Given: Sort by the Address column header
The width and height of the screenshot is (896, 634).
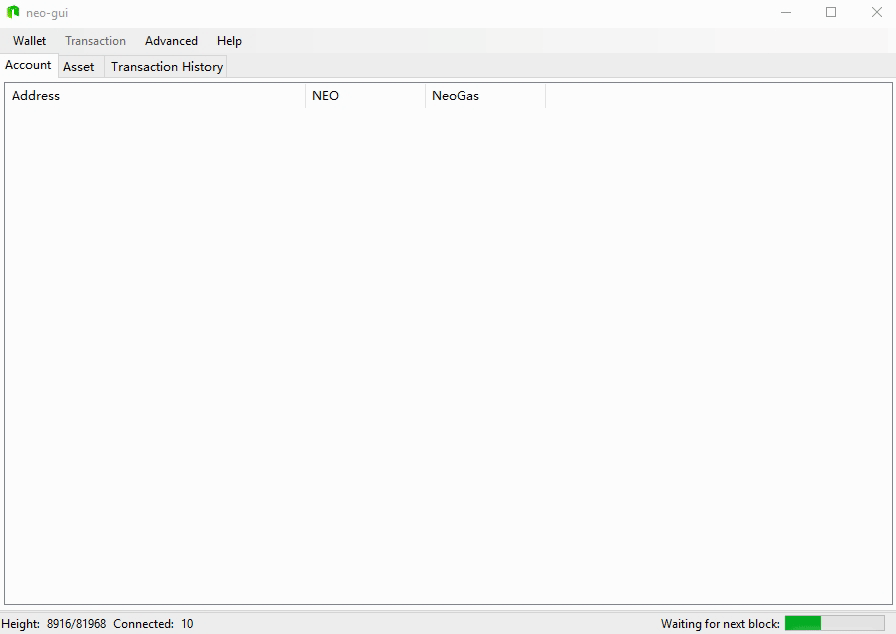Looking at the screenshot, I should [155, 95].
